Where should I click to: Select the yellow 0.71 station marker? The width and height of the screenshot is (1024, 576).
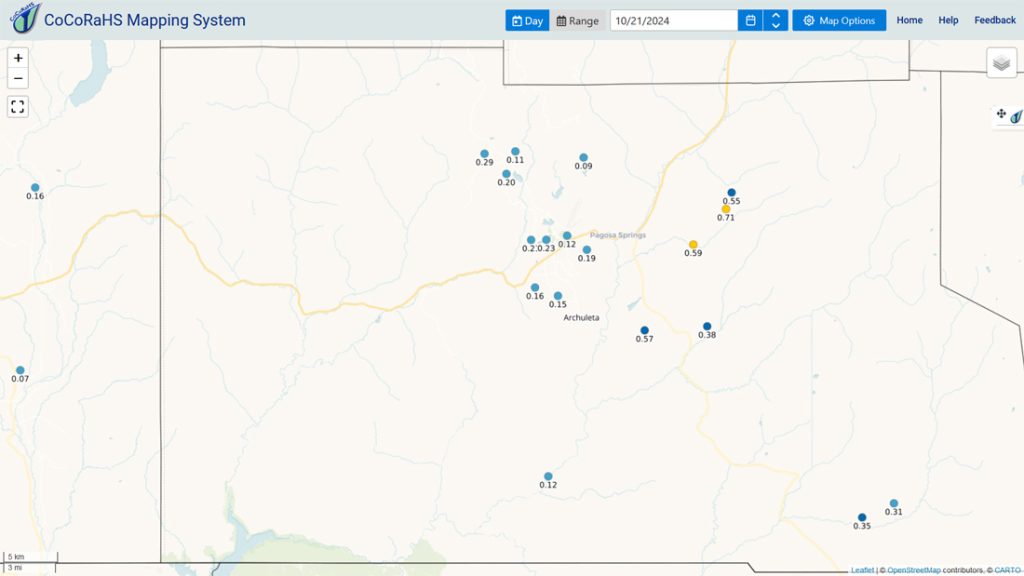tap(726, 209)
